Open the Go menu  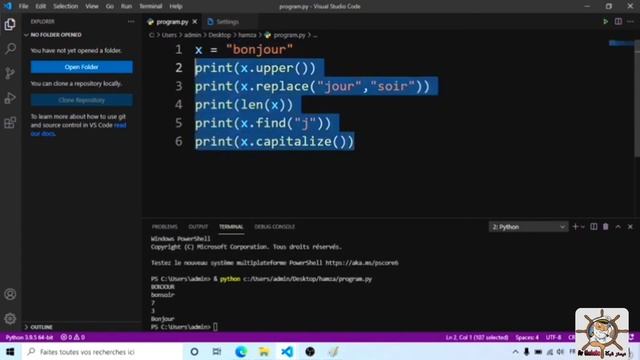point(110,6)
